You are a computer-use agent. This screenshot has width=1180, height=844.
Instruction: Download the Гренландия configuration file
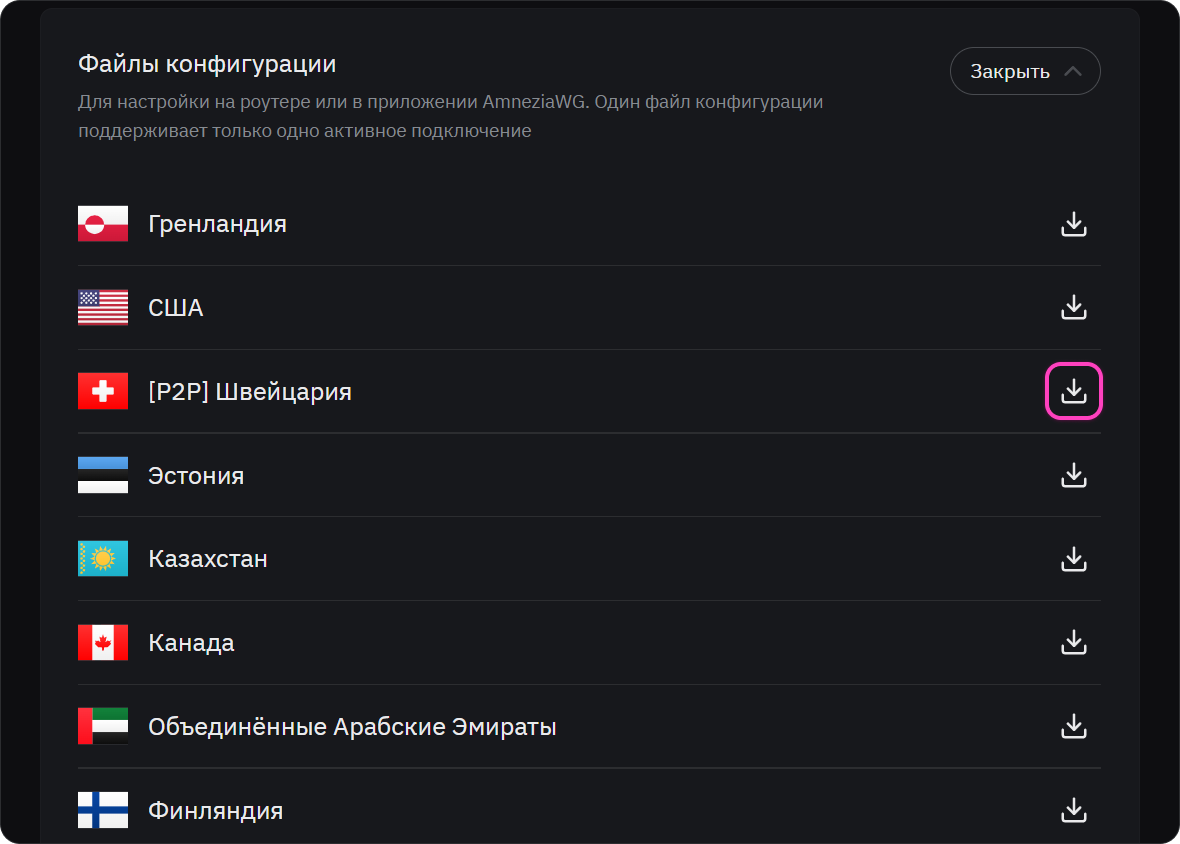coord(1074,224)
